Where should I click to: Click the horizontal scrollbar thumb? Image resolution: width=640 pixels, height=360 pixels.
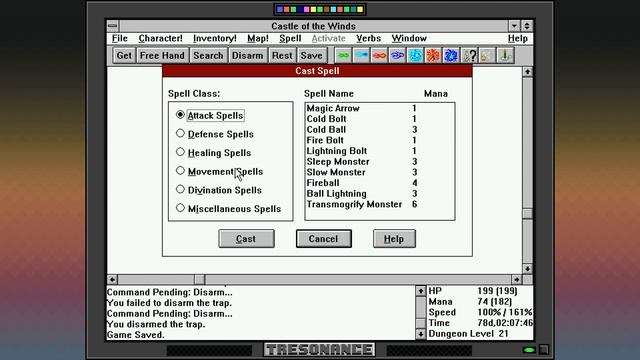coord(200,280)
